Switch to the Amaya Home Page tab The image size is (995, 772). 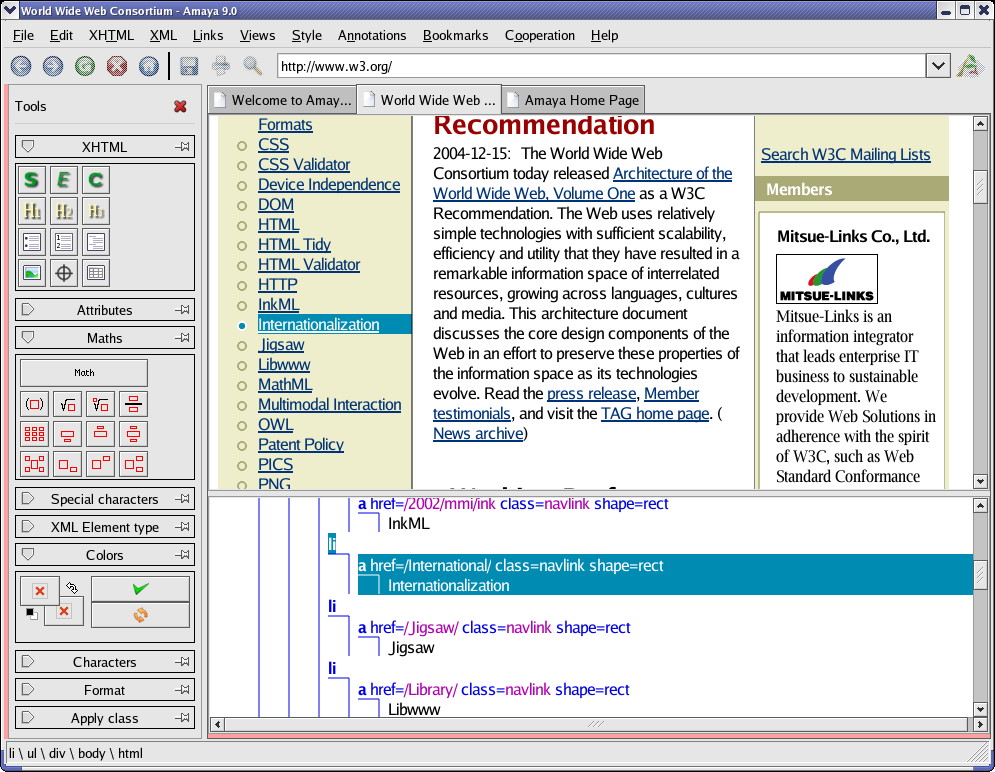(573, 99)
